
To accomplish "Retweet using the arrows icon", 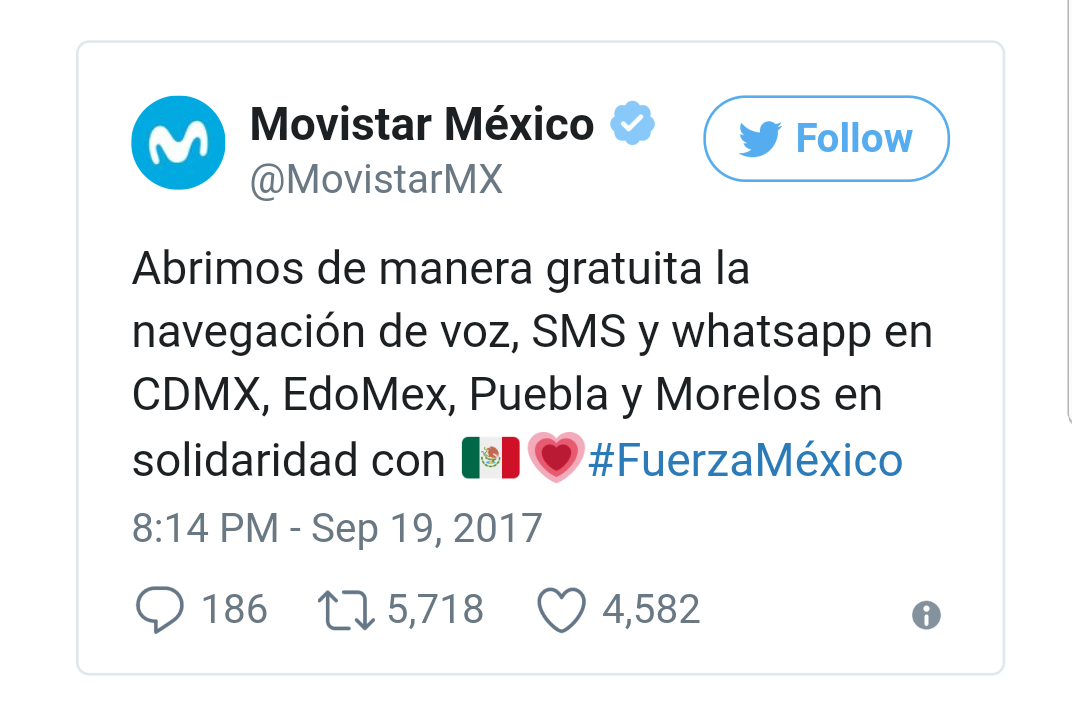I will [346, 610].
